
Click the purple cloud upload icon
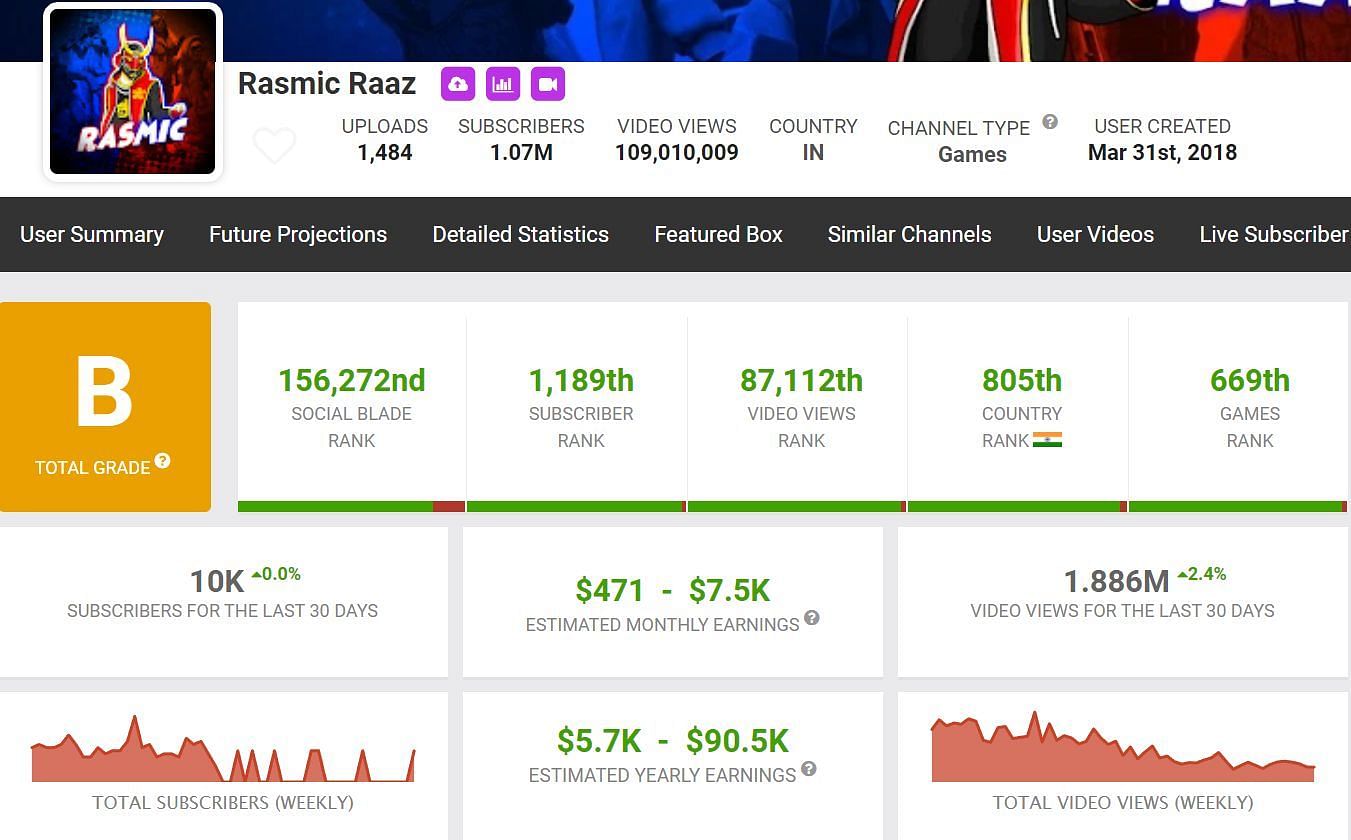pos(457,84)
